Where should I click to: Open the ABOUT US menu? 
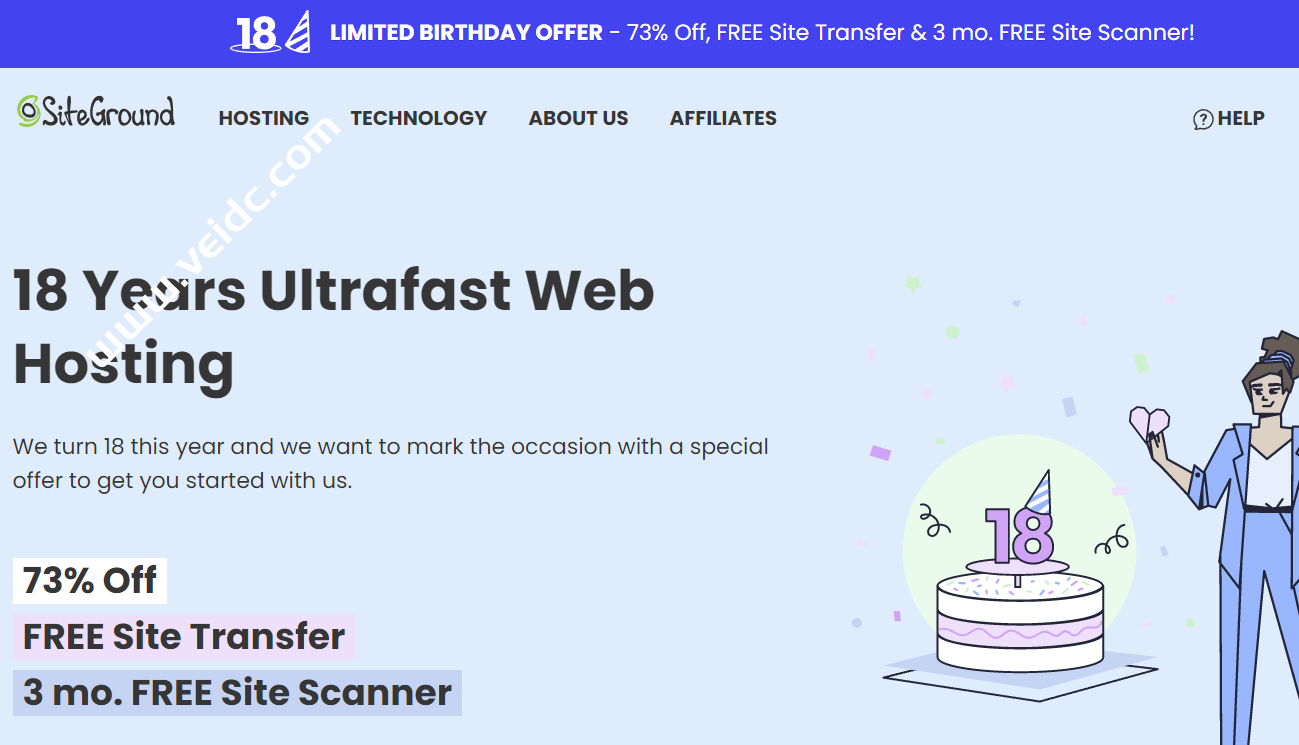coord(578,118)
